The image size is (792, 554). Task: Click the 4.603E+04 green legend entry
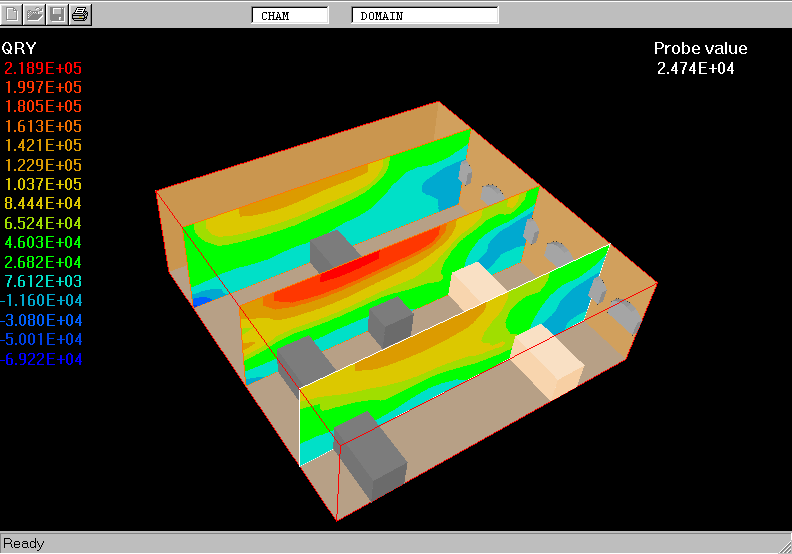pos(43,242)
